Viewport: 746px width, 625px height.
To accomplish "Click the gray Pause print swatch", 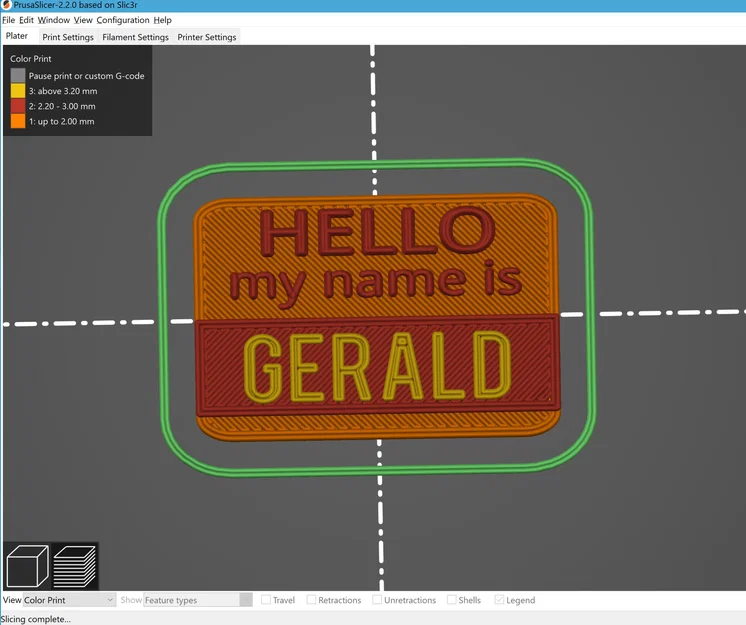I will [18, 75].
